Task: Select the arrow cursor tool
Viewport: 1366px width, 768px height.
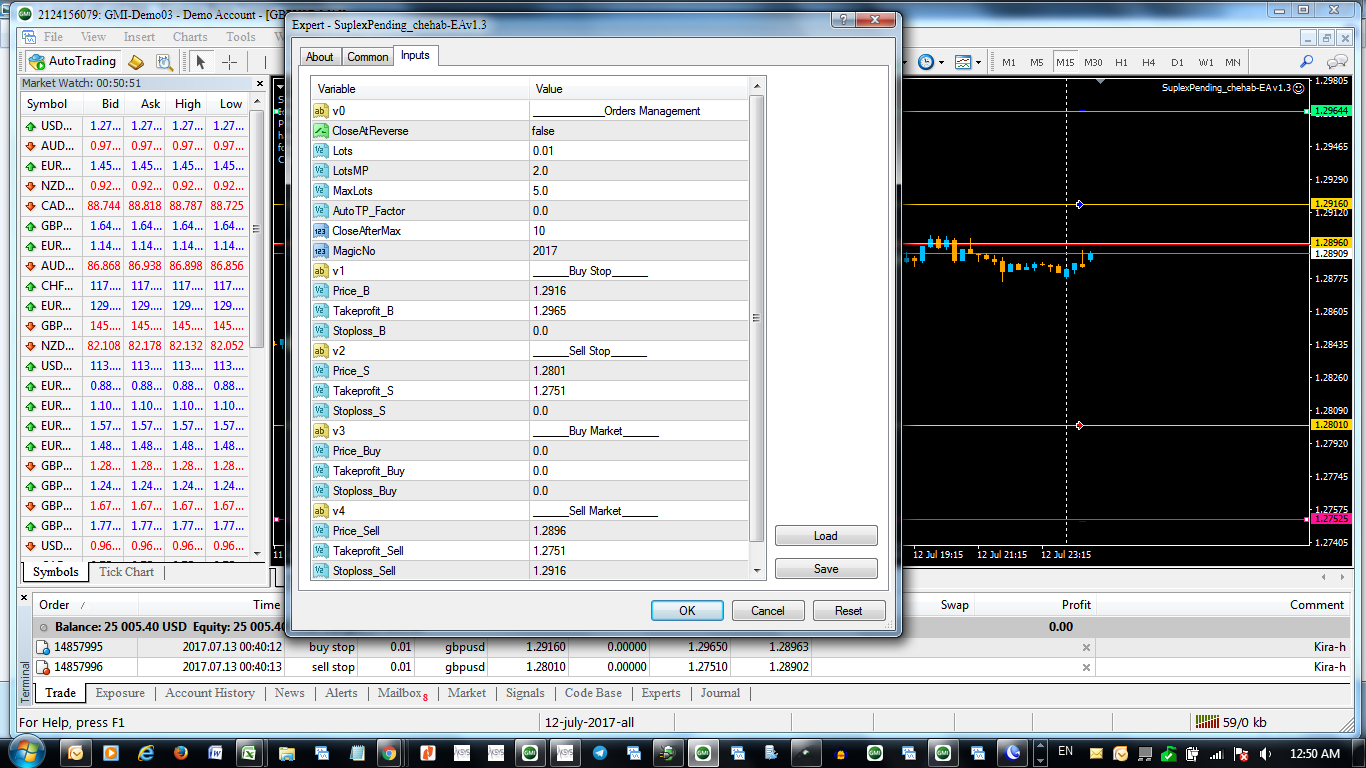Action: [x=200, y=62]
